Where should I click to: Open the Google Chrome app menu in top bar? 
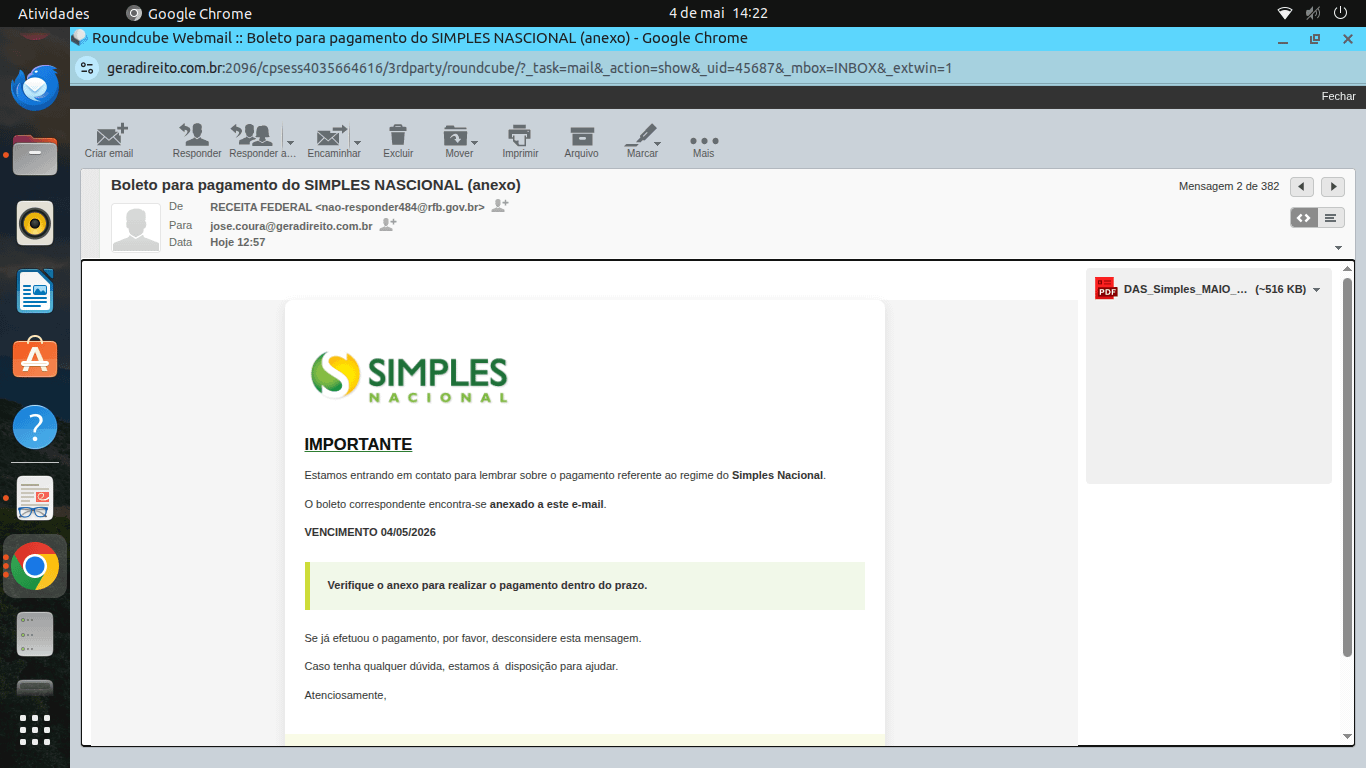click(189, 13)
